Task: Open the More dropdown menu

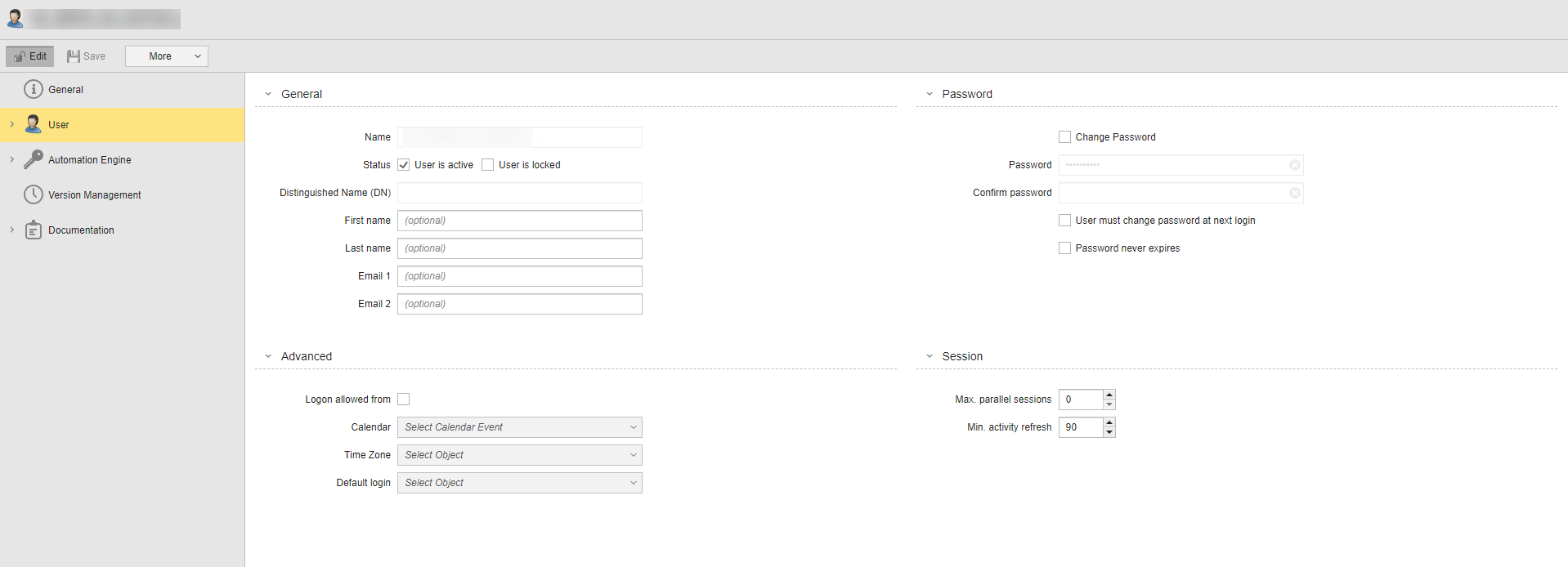Action: point(167,56)
